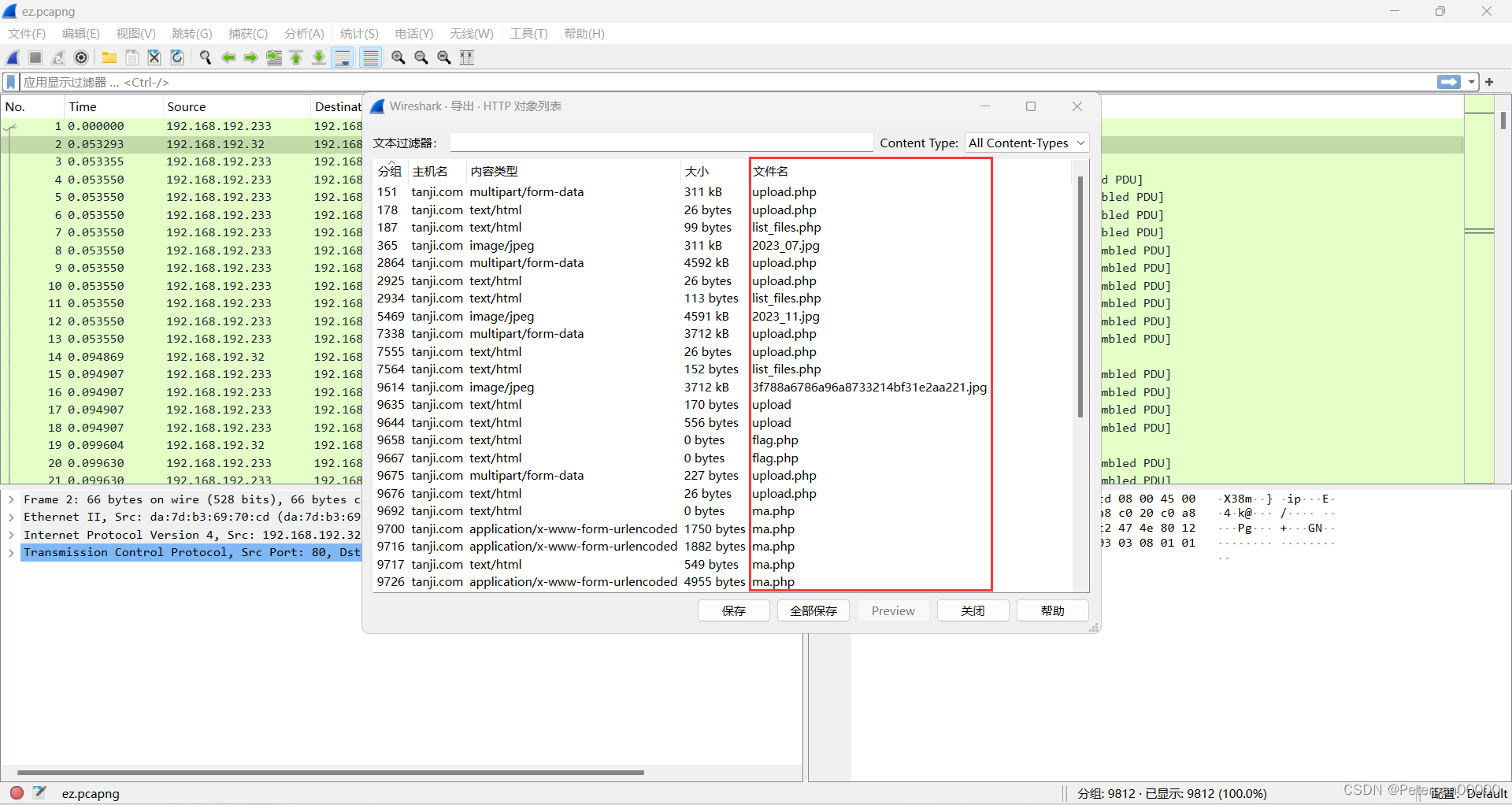
Task: Reload the capture file
Action: 177,57
